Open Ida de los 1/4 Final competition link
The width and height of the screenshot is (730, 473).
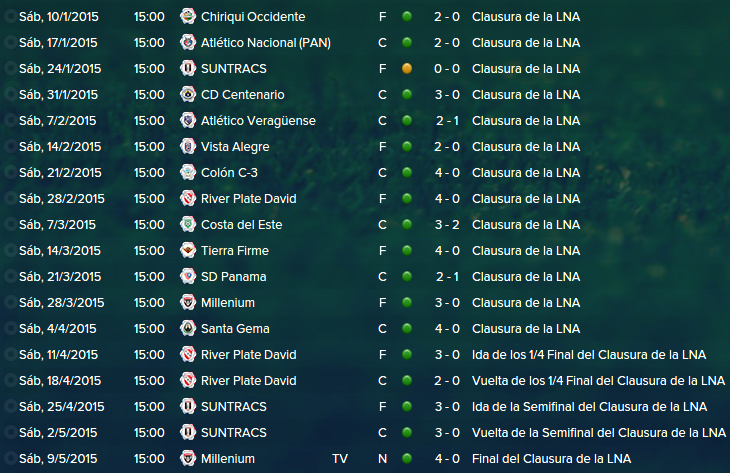pos(588,355)
